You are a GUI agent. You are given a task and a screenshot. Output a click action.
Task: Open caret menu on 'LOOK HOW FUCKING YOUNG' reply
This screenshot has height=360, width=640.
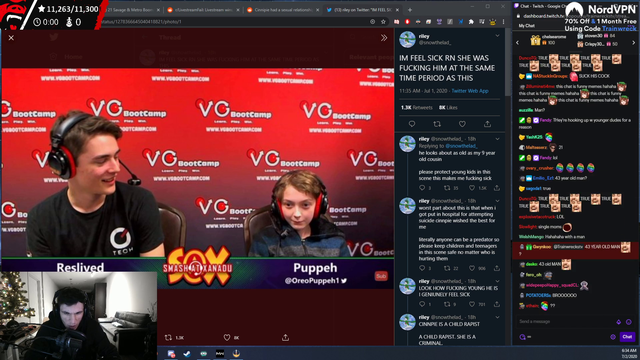click(497, 282)
